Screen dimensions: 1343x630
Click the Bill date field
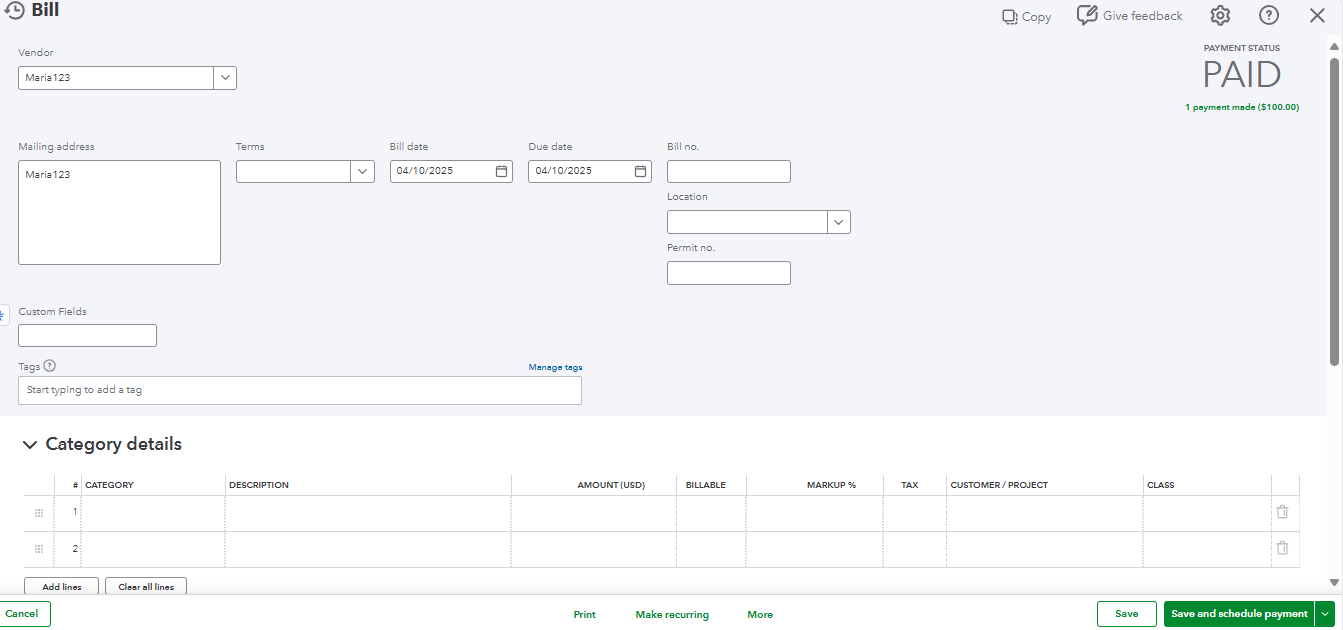pyautogui.click(x=451, y=171)
